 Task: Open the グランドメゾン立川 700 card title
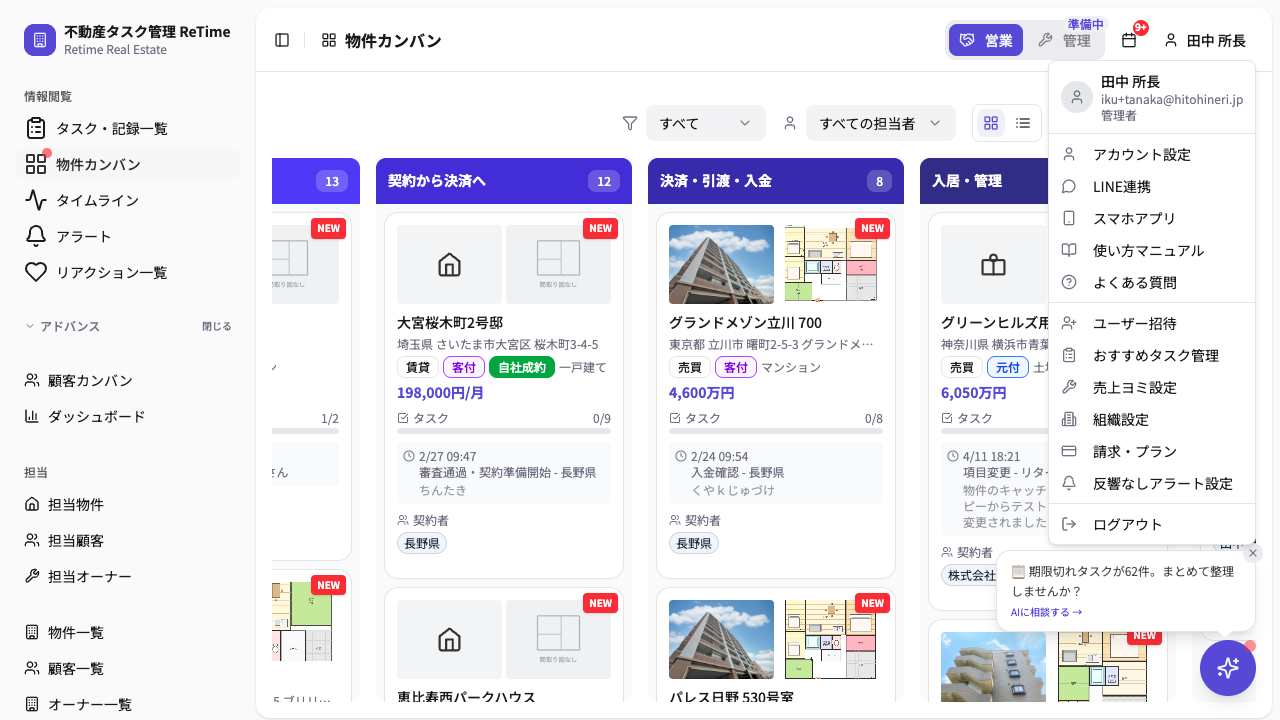point(745,322)
